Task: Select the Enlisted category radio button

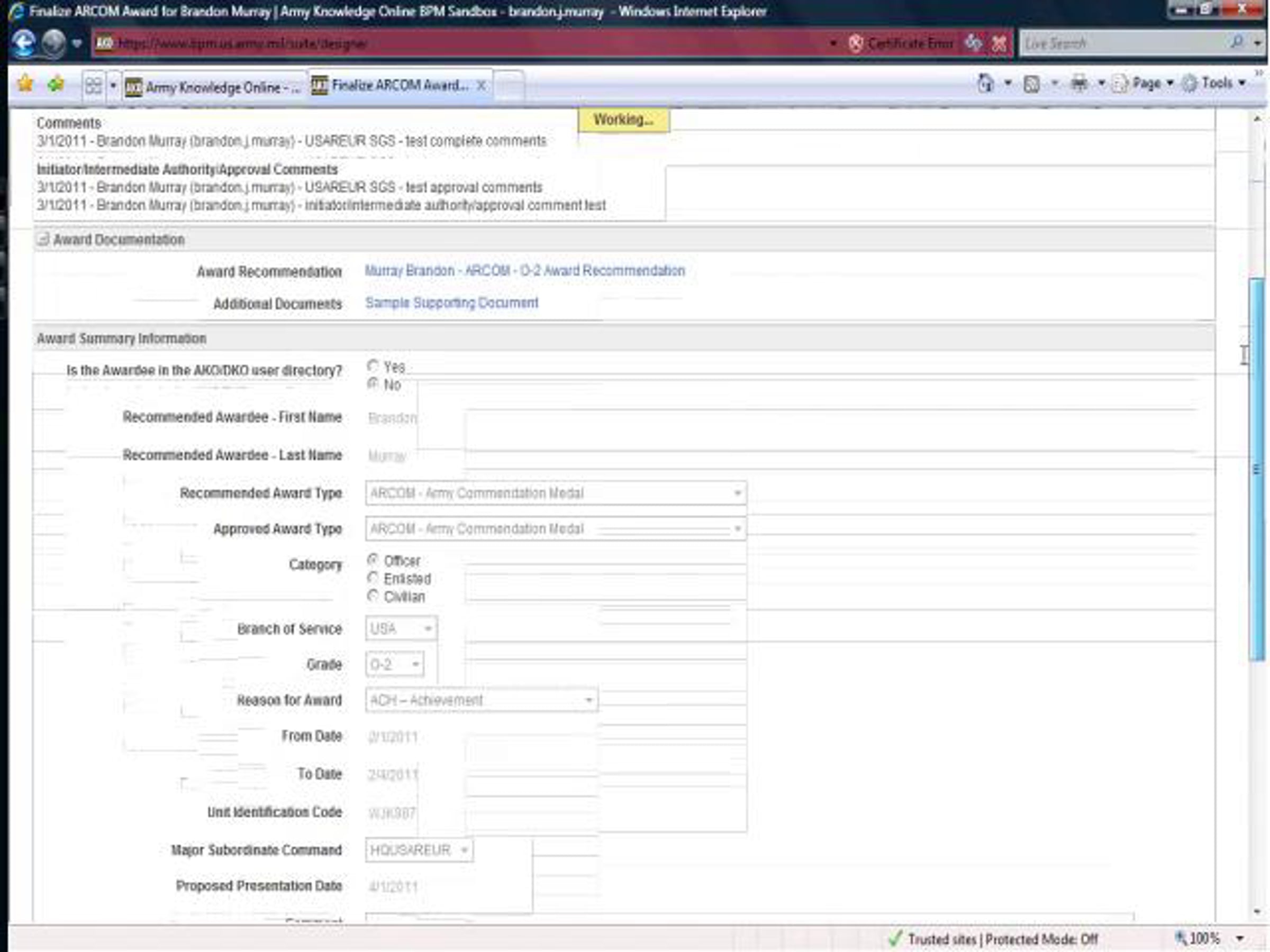Action: click(373, 578)
